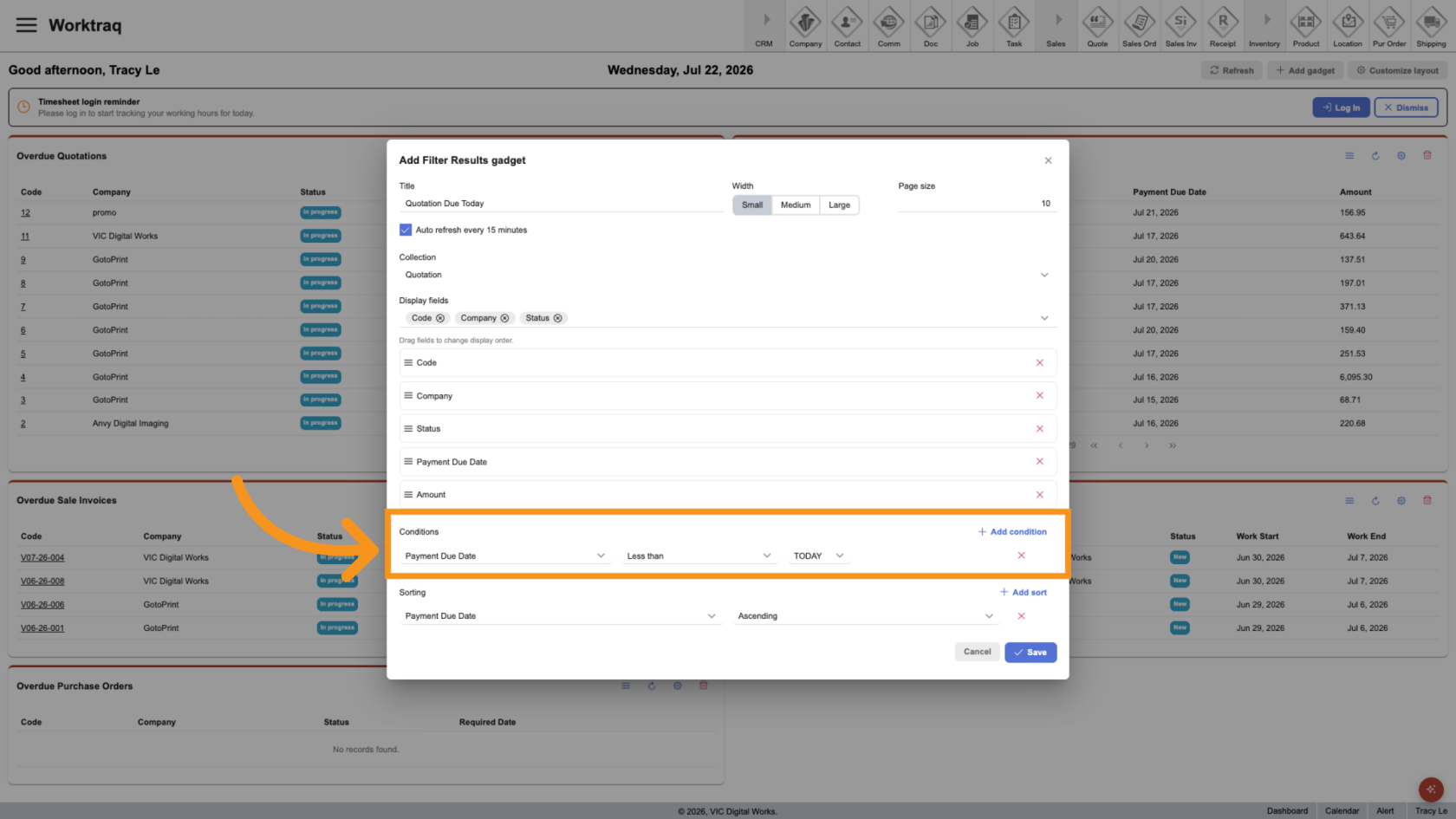Open the TODAY value dropdown
The height and width of the screenshot is (819, 1456).
(x=819, y=556)
